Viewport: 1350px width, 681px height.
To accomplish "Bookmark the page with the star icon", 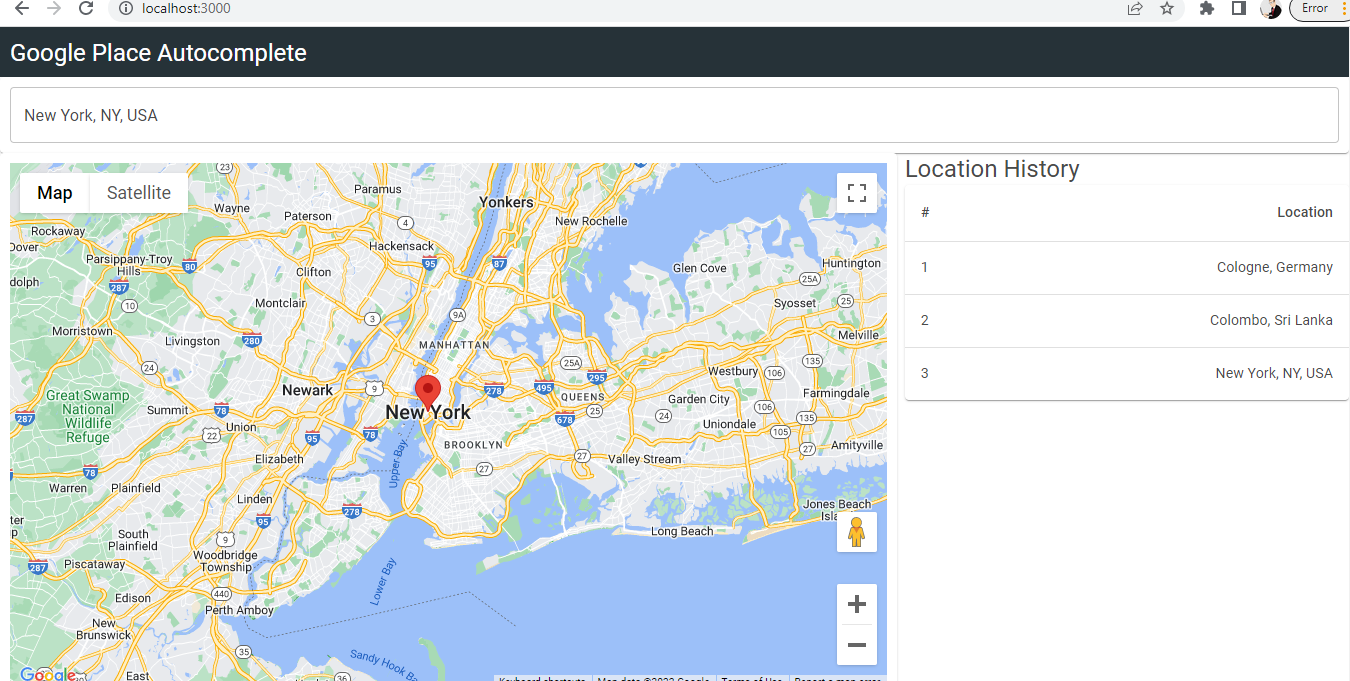I will pyautogui.click(x=1167, y=9).
